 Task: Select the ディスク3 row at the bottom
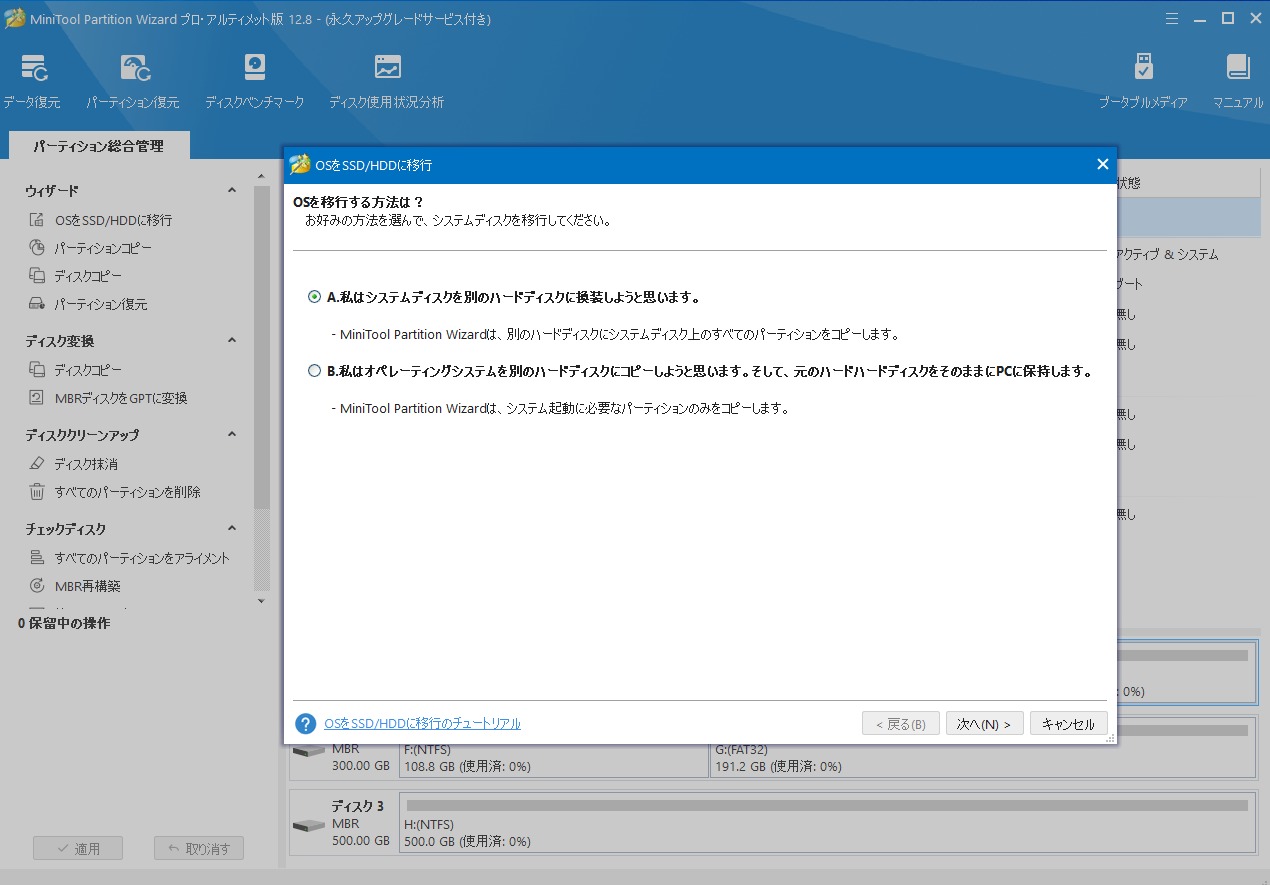[x=343, y=822]
